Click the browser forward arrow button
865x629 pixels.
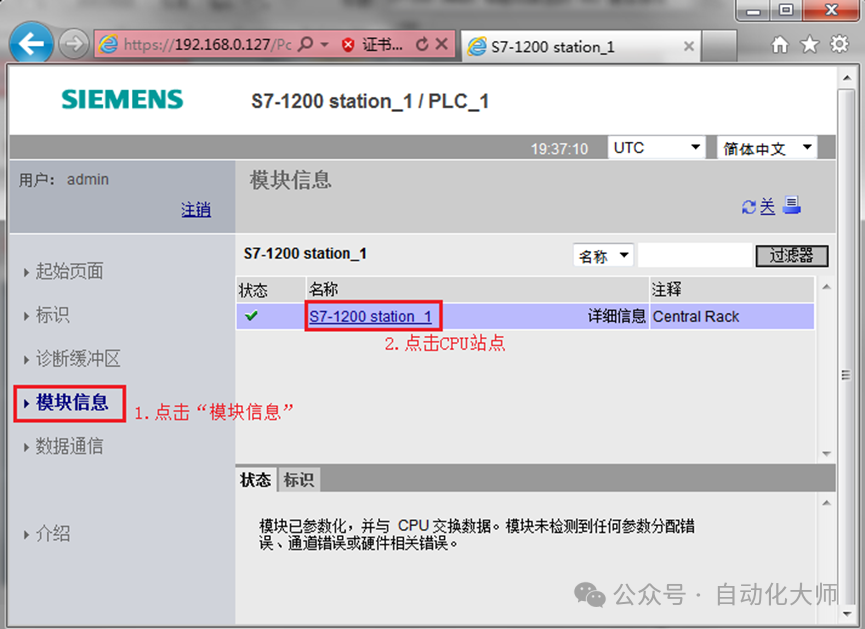coord(73,44)
